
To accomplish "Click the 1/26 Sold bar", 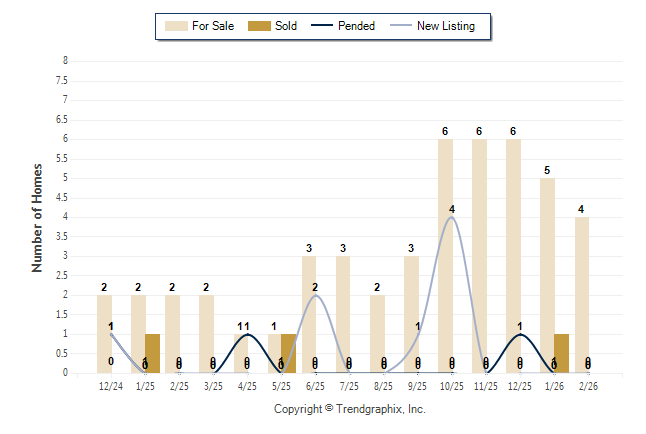I will (x=561, y=353).
